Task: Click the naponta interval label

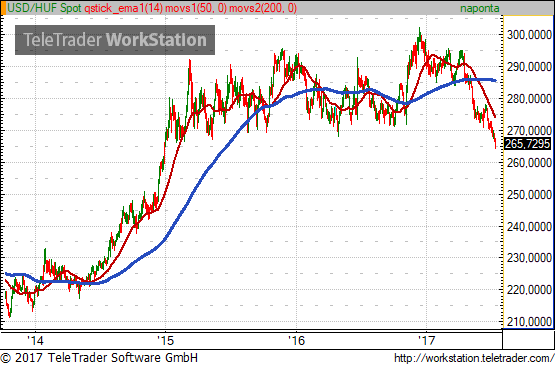Action: [x=480, y=8]
